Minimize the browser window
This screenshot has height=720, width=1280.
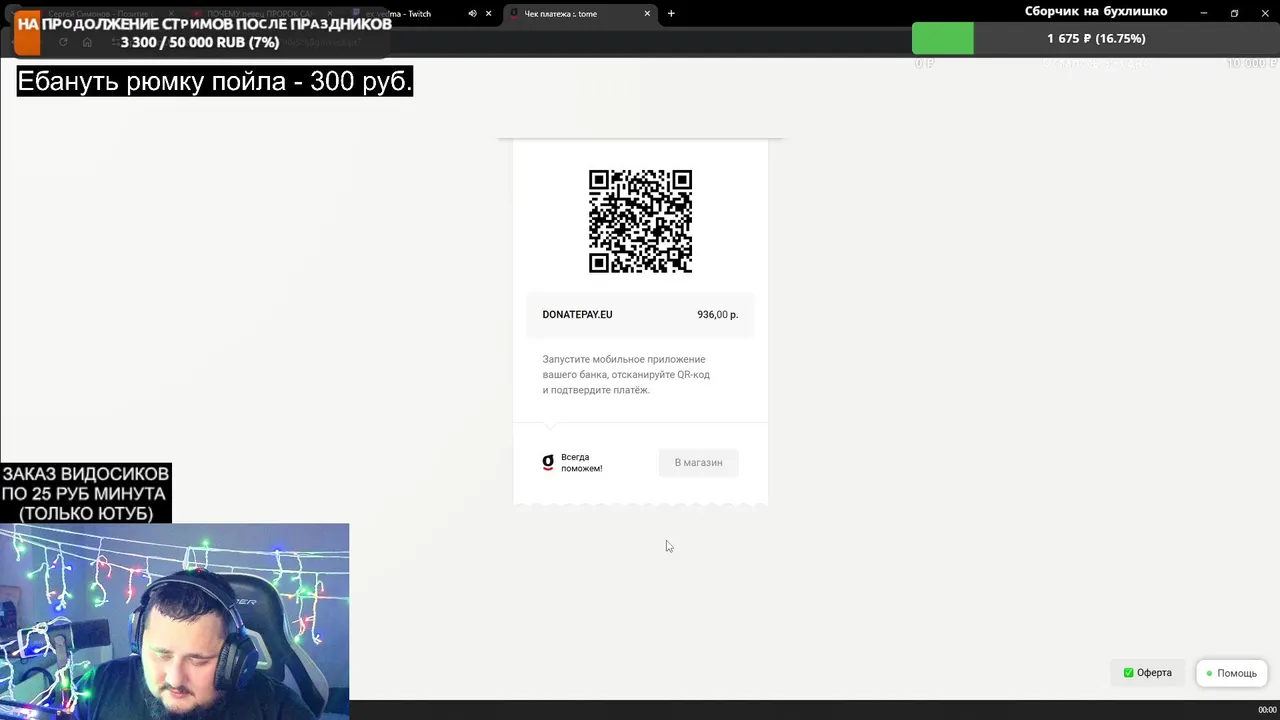[1204, 13]
